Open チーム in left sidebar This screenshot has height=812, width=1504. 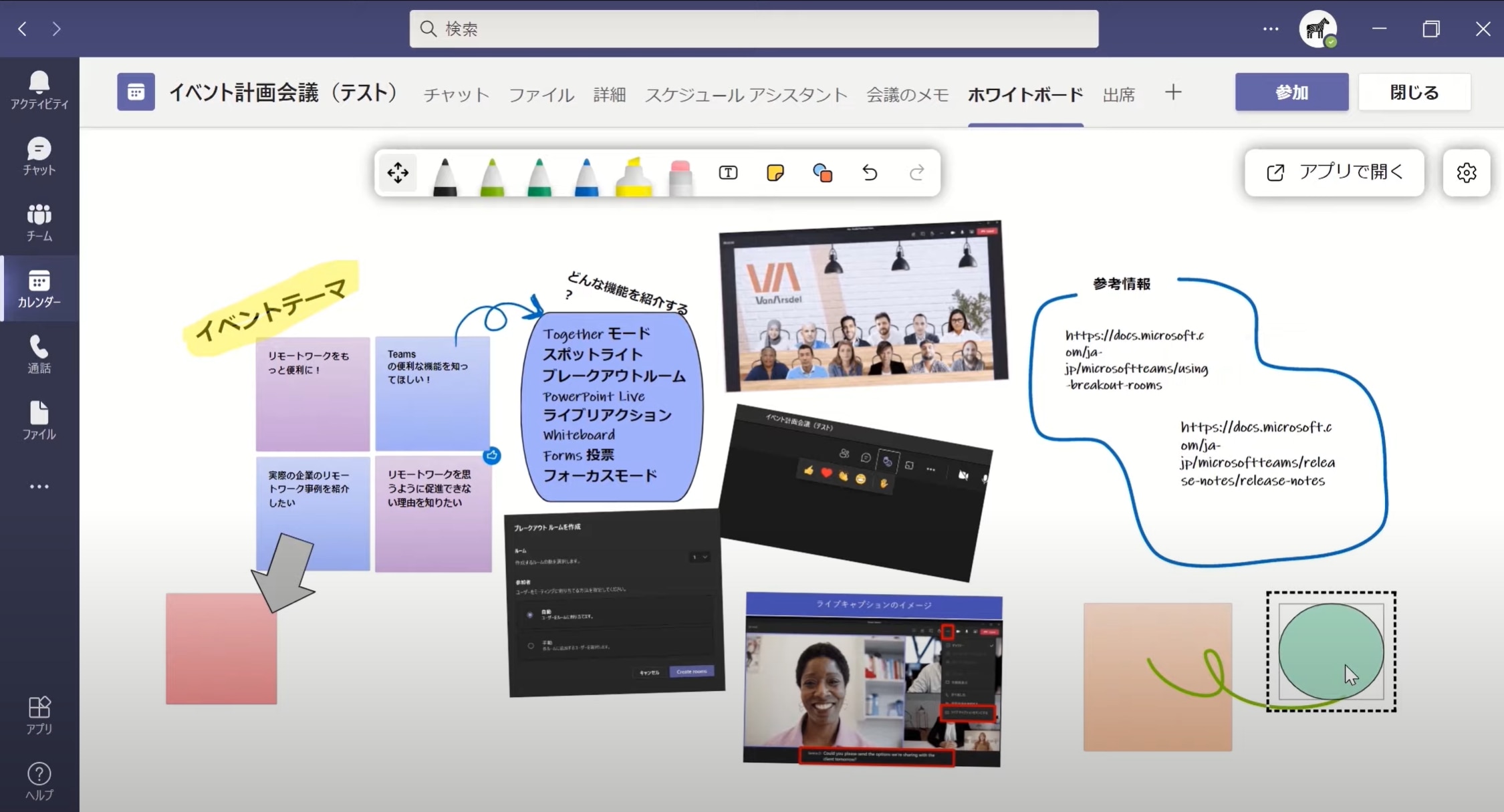(39, 223)
